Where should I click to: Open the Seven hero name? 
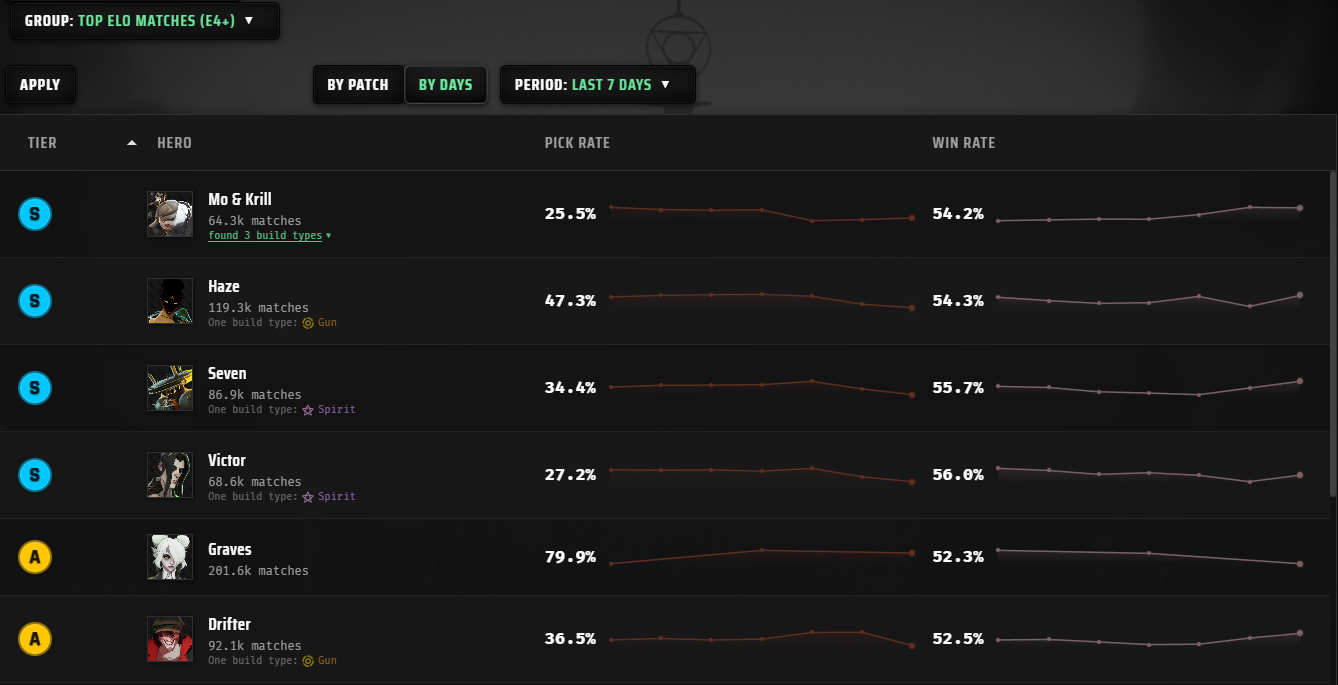[227, 373]
